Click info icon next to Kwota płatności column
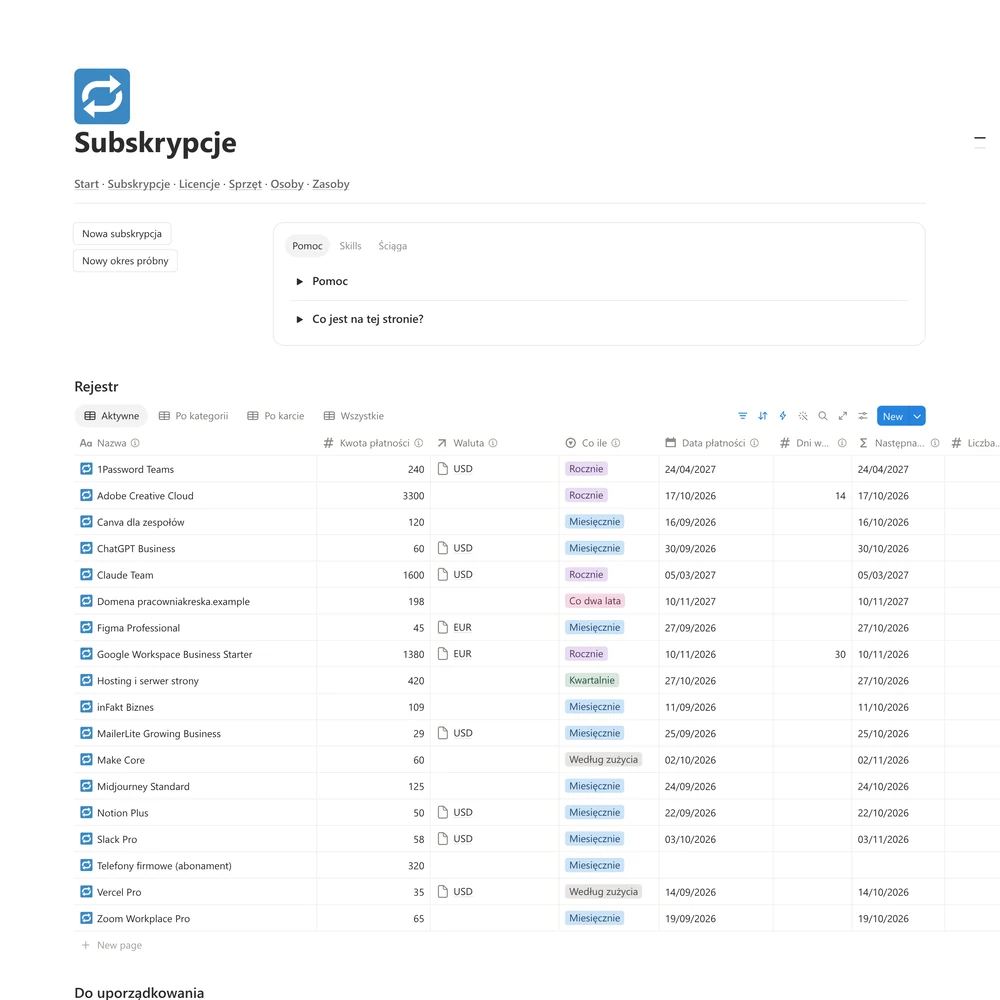This screenshot has width=1000, height=1000. [418, 443]
